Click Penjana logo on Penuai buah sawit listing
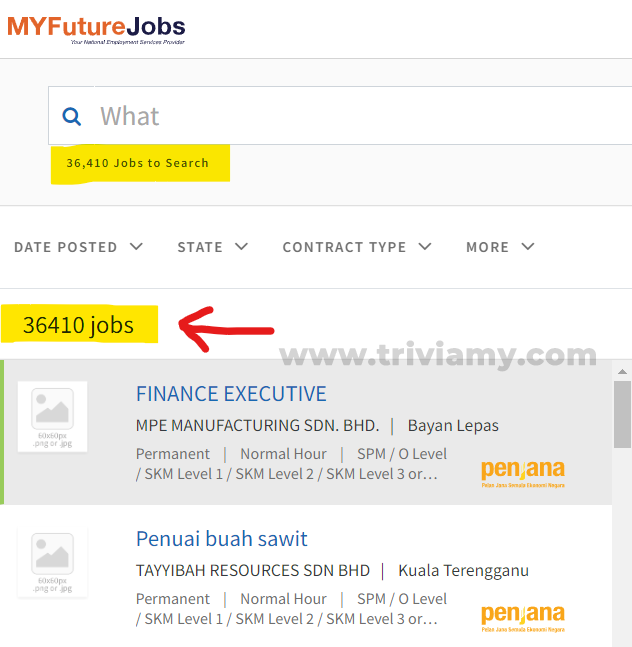 [x=523, y=618]
